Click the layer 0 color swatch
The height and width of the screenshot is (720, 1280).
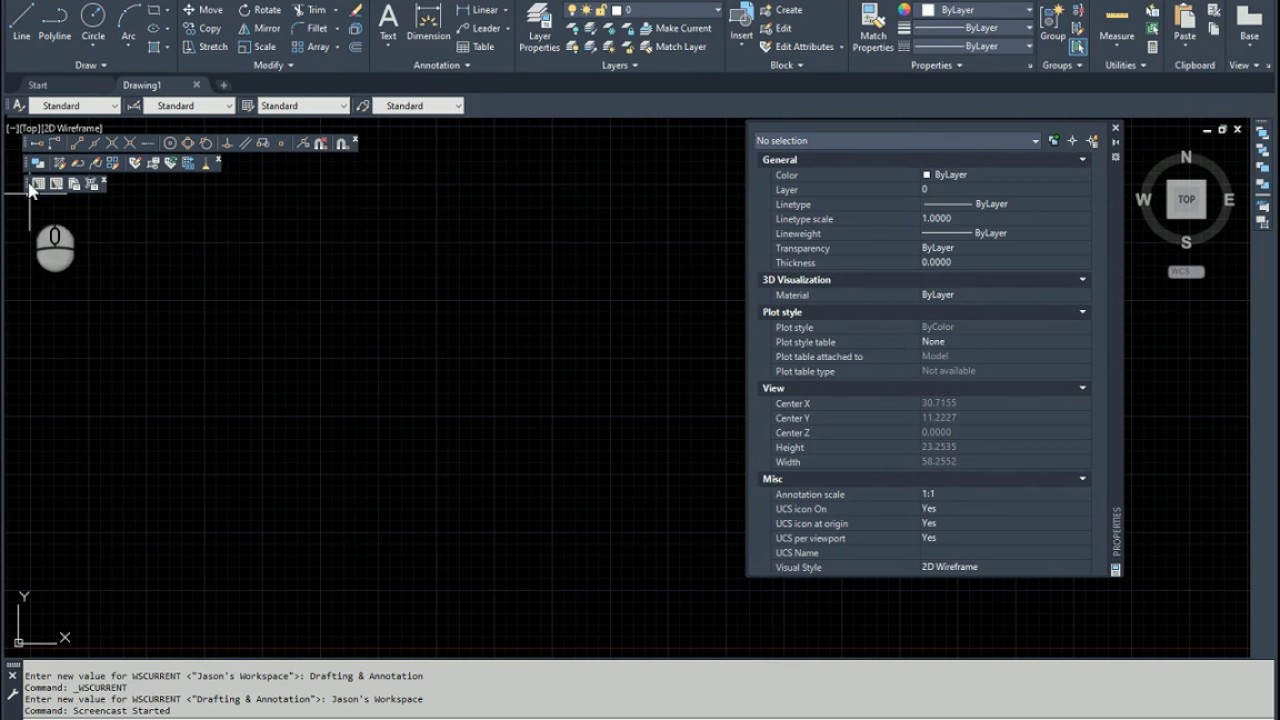pos(617,10)
